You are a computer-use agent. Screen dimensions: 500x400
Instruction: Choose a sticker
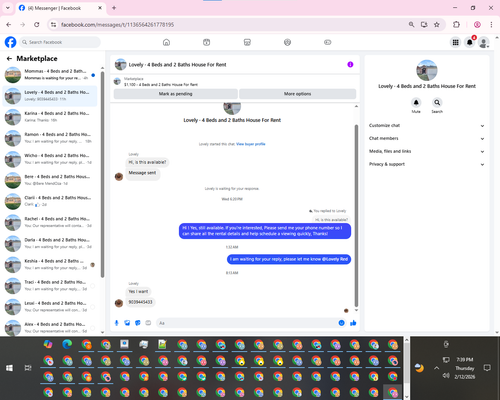click(x=138, y=323)
